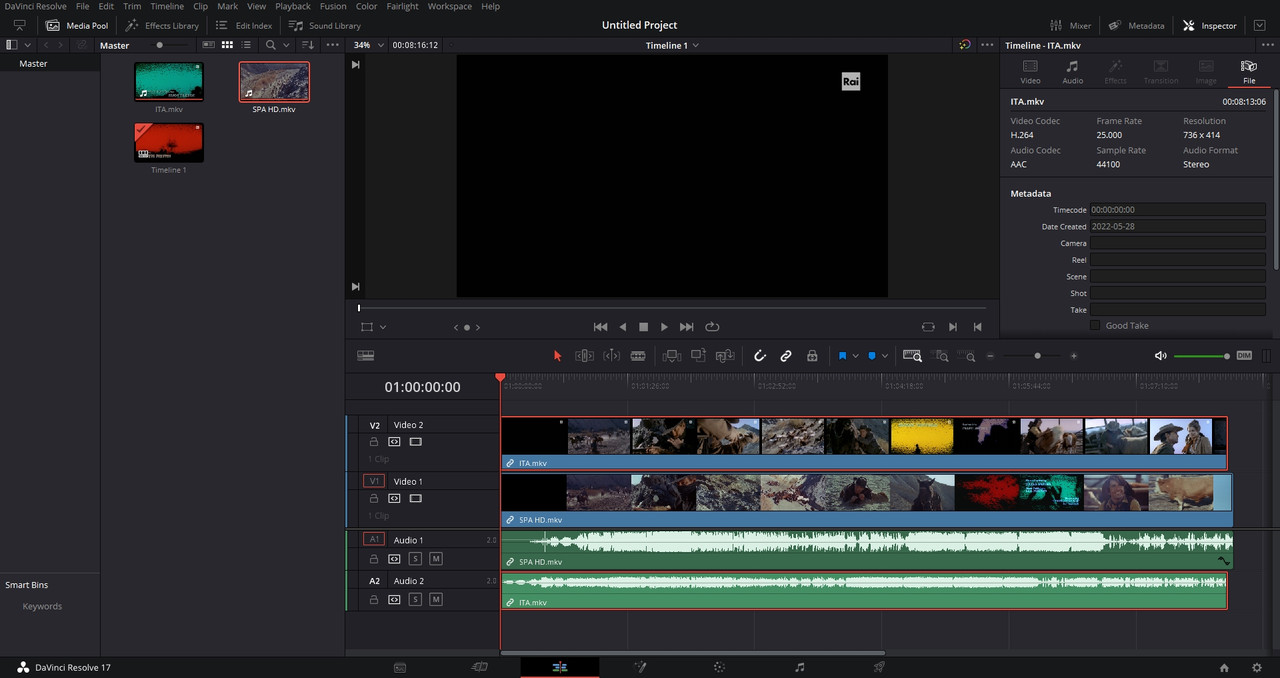Click the media pool search icon
The image size is (1280, 678).
(270, 45)
